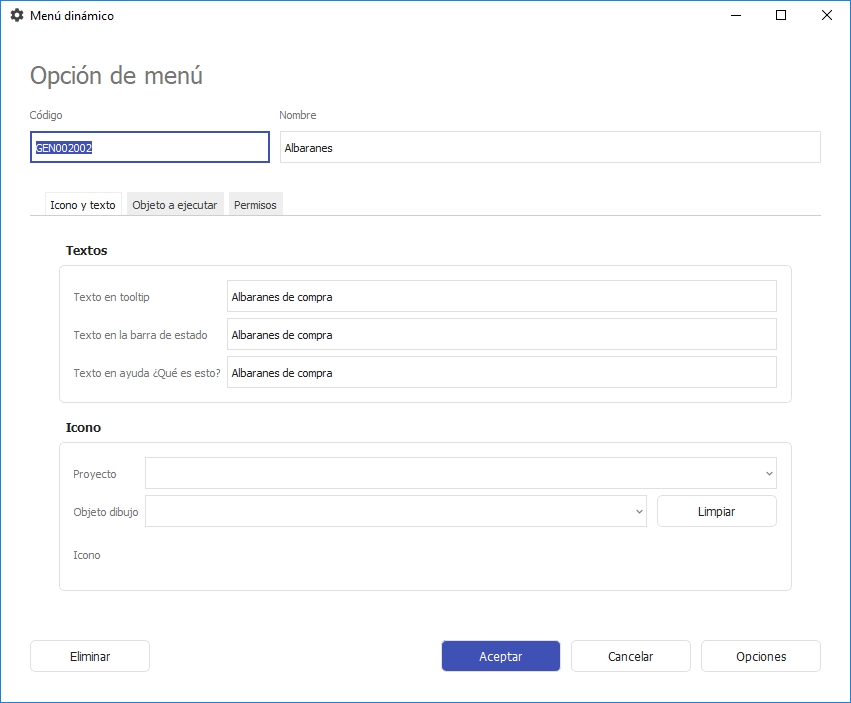The width and height of the screenshot is (851, 703).
Task: Click the Nombre field with Albaranes
Action: (x=549, y=147)
